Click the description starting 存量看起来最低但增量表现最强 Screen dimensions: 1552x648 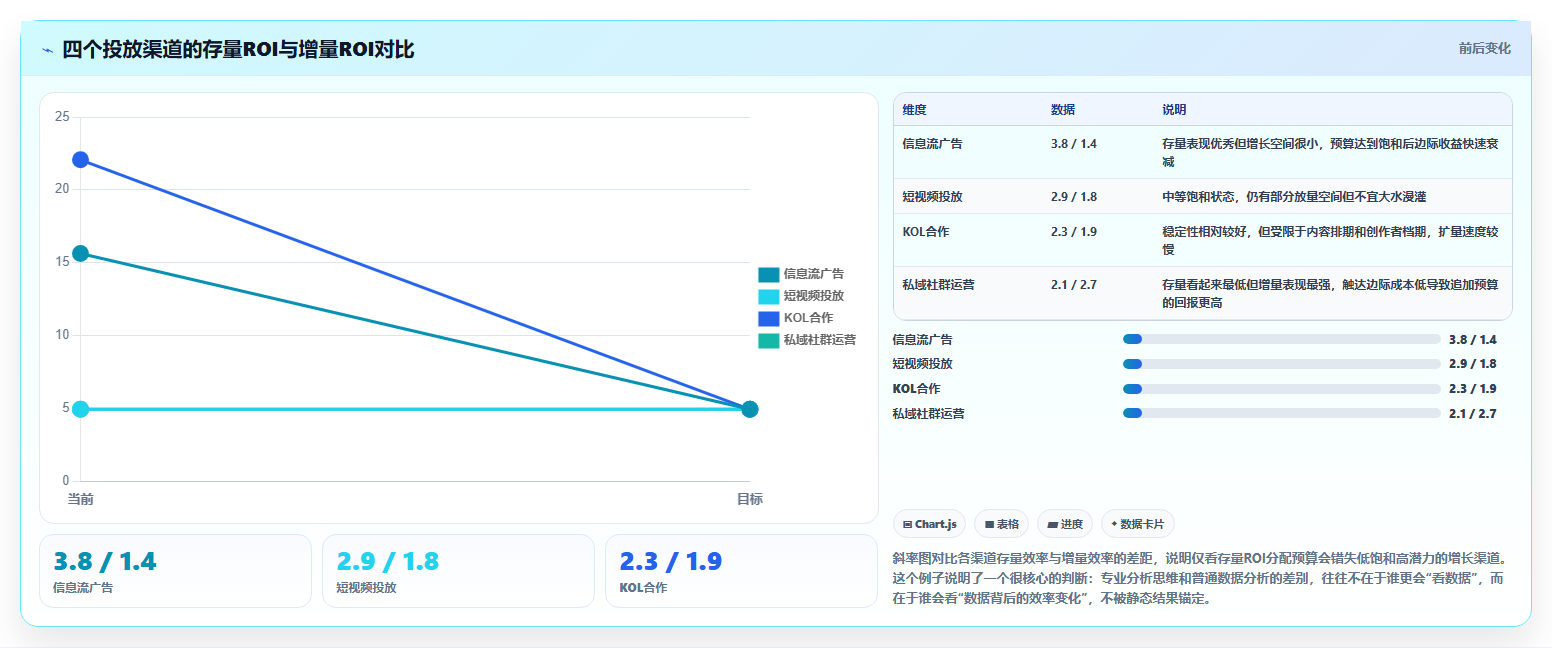[x=1330, y=293]
